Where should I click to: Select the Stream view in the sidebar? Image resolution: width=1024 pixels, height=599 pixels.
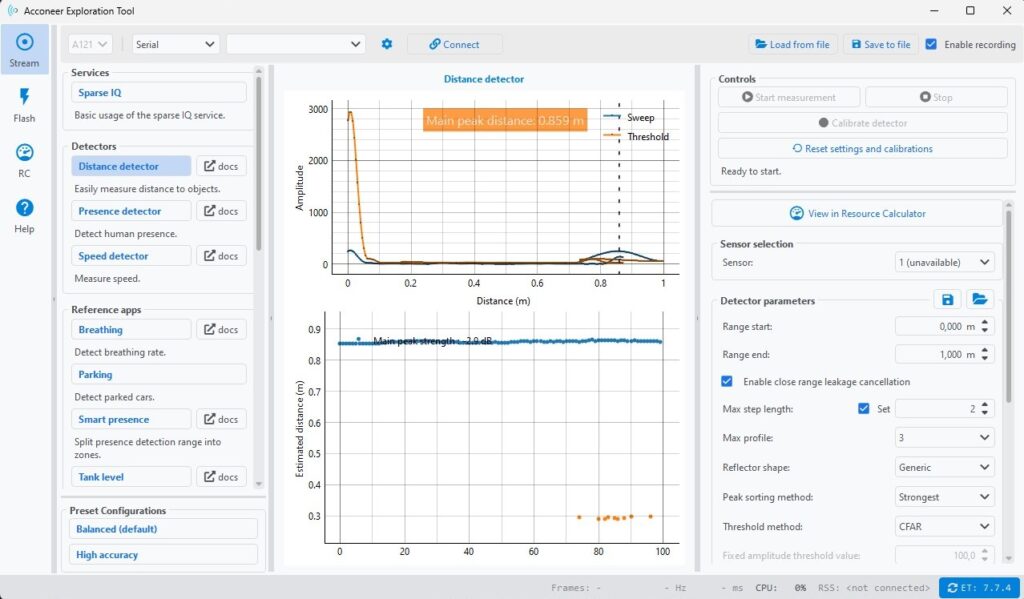tap(25, 50)
